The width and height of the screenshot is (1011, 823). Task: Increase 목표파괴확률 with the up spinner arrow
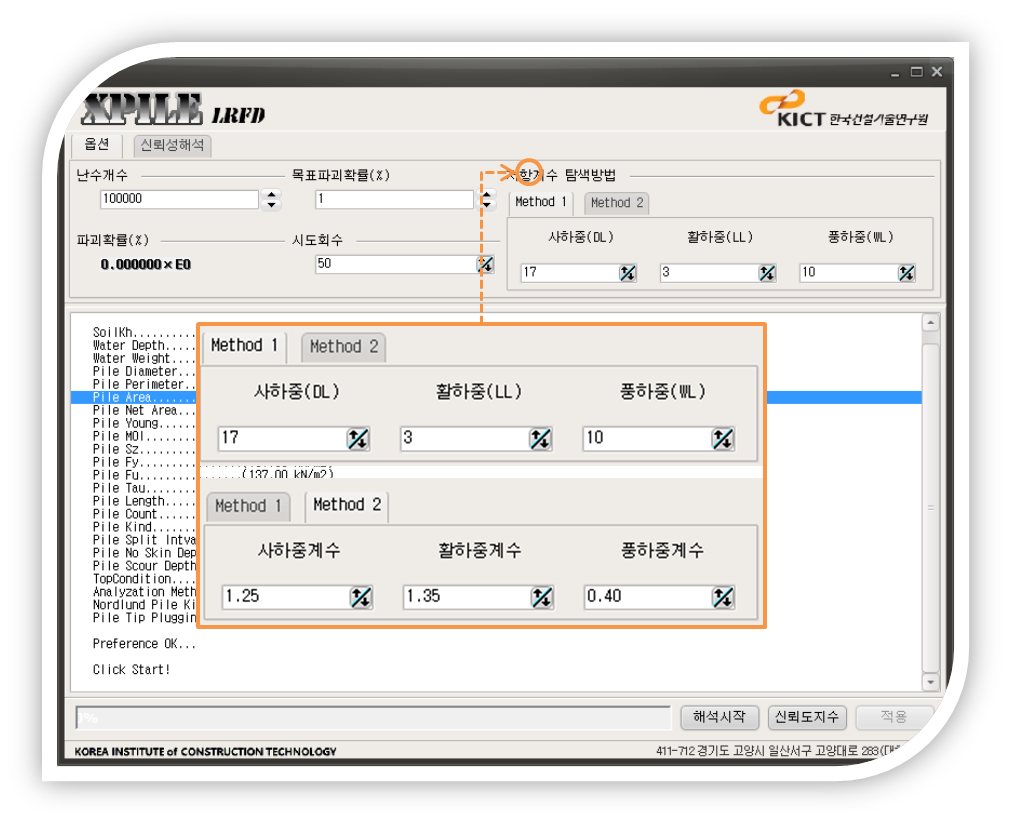point(487,194)
